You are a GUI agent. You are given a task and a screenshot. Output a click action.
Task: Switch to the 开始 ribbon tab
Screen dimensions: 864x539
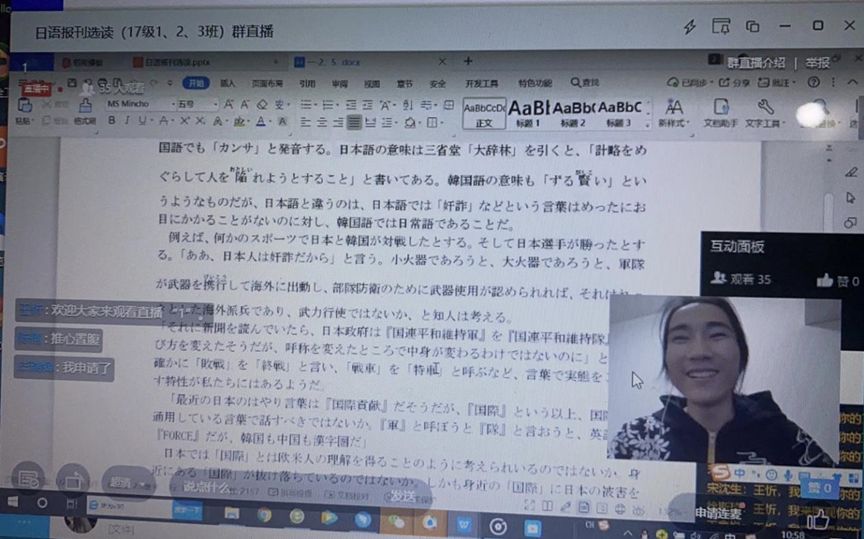click(196, 83)
